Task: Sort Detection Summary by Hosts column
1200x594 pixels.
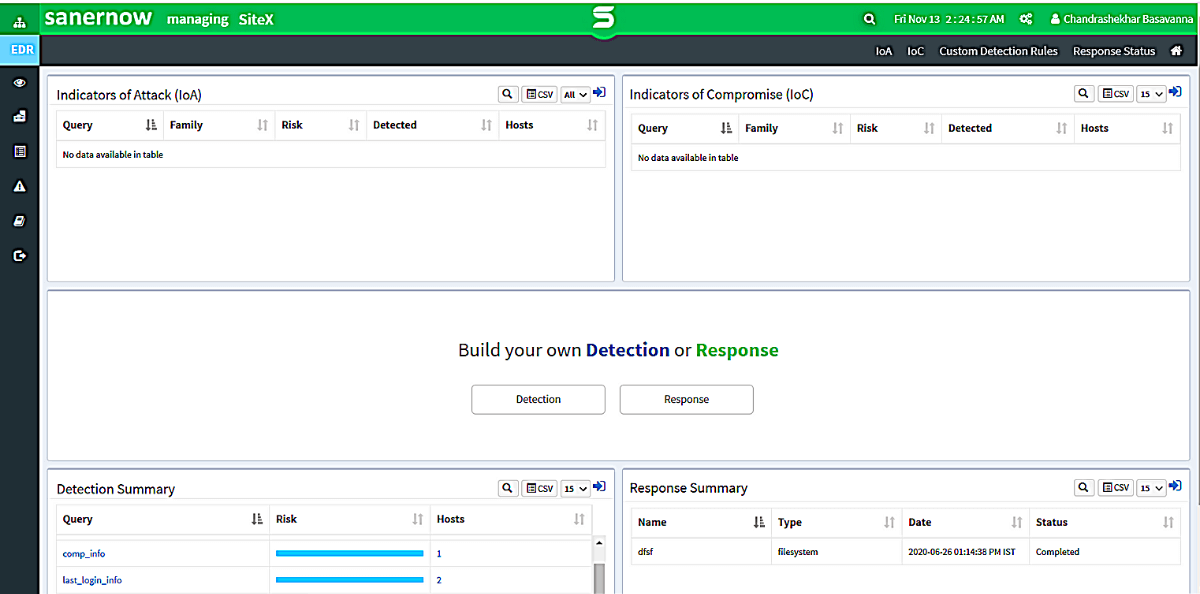Action: click(511, 519)
